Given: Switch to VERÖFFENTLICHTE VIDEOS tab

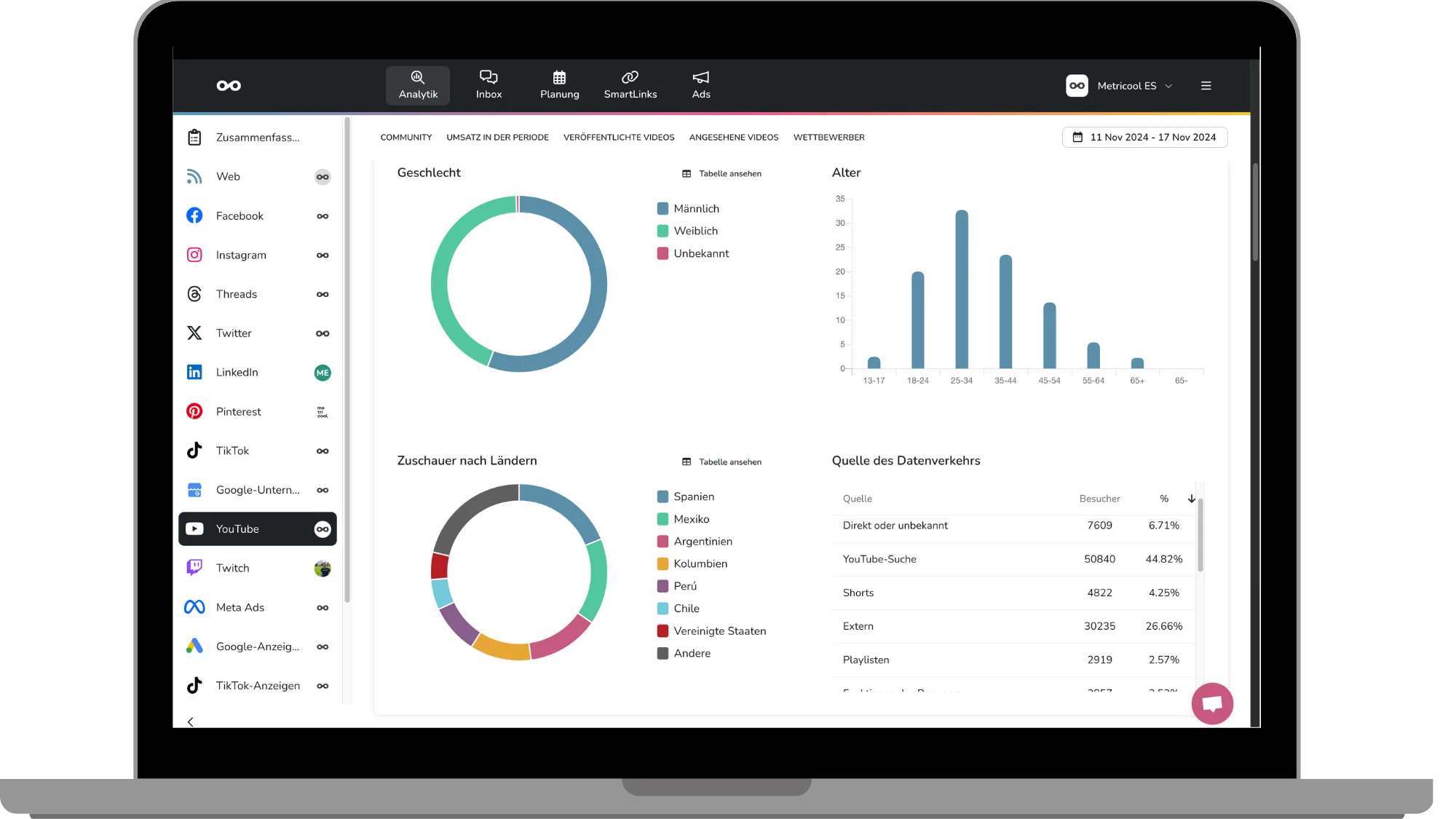Looking at the screenshot, I should (x=618, y=138).
